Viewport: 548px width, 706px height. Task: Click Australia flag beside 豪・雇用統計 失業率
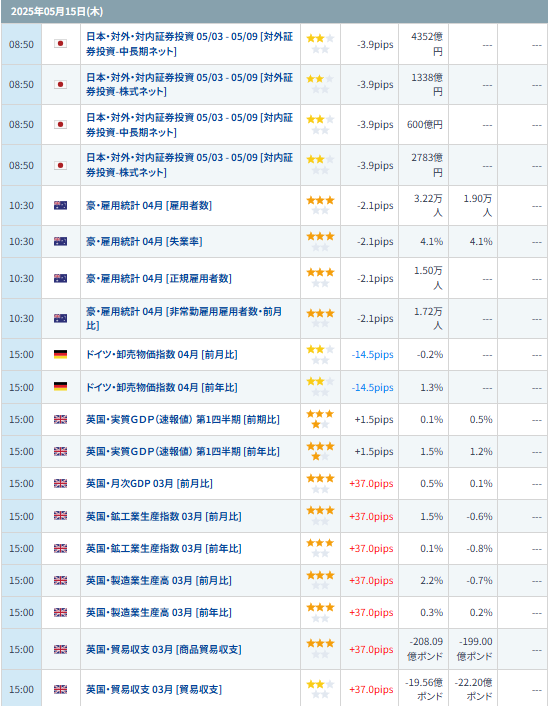pos(60,242)
